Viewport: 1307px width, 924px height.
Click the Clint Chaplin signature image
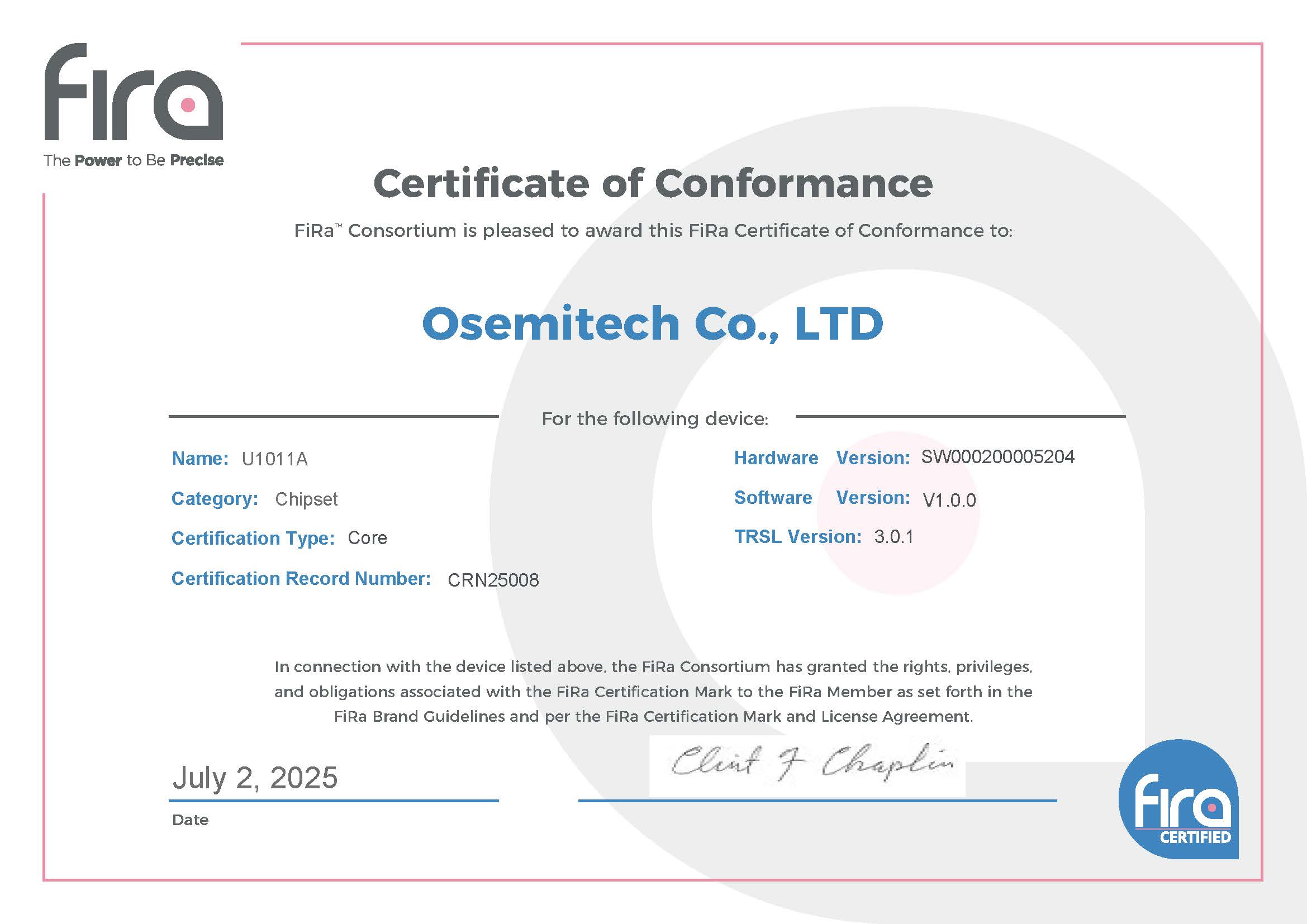point(807,765)
